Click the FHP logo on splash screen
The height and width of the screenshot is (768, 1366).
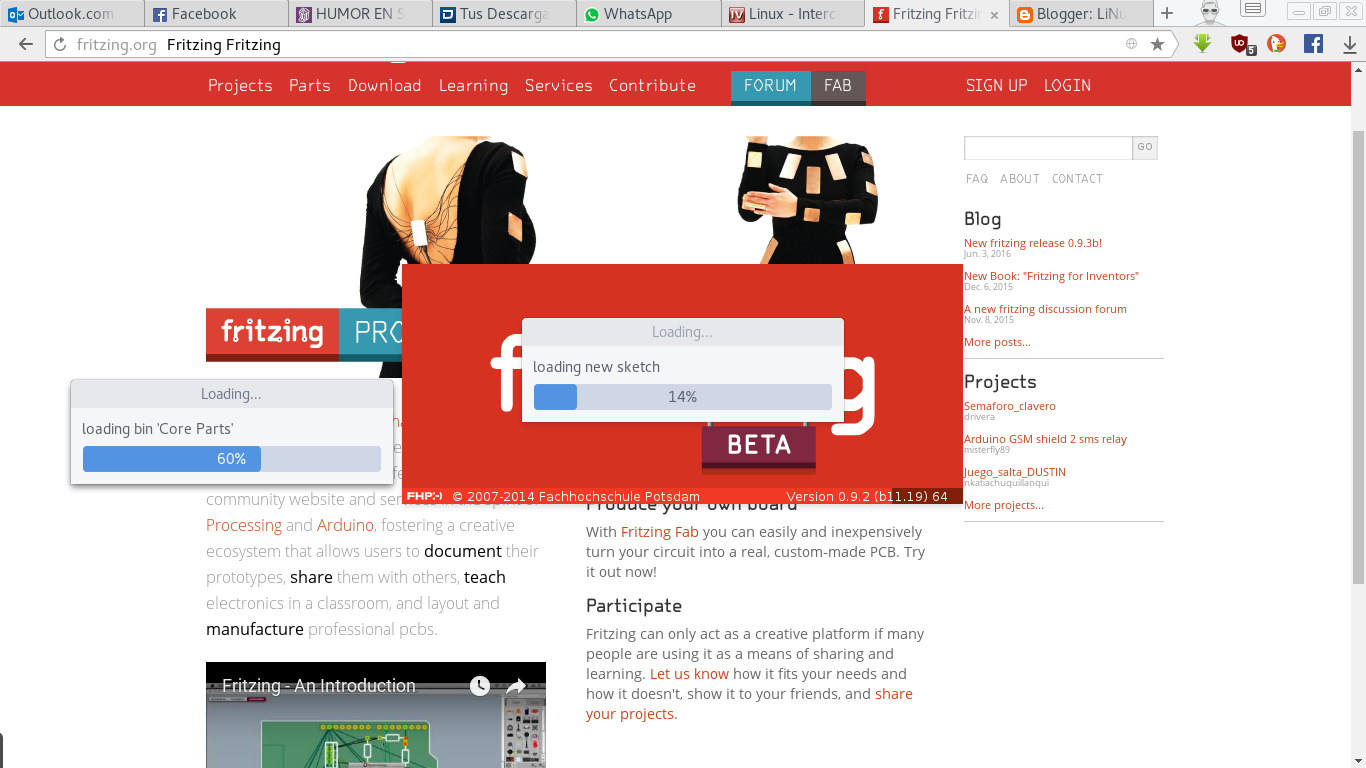[424, 496]
